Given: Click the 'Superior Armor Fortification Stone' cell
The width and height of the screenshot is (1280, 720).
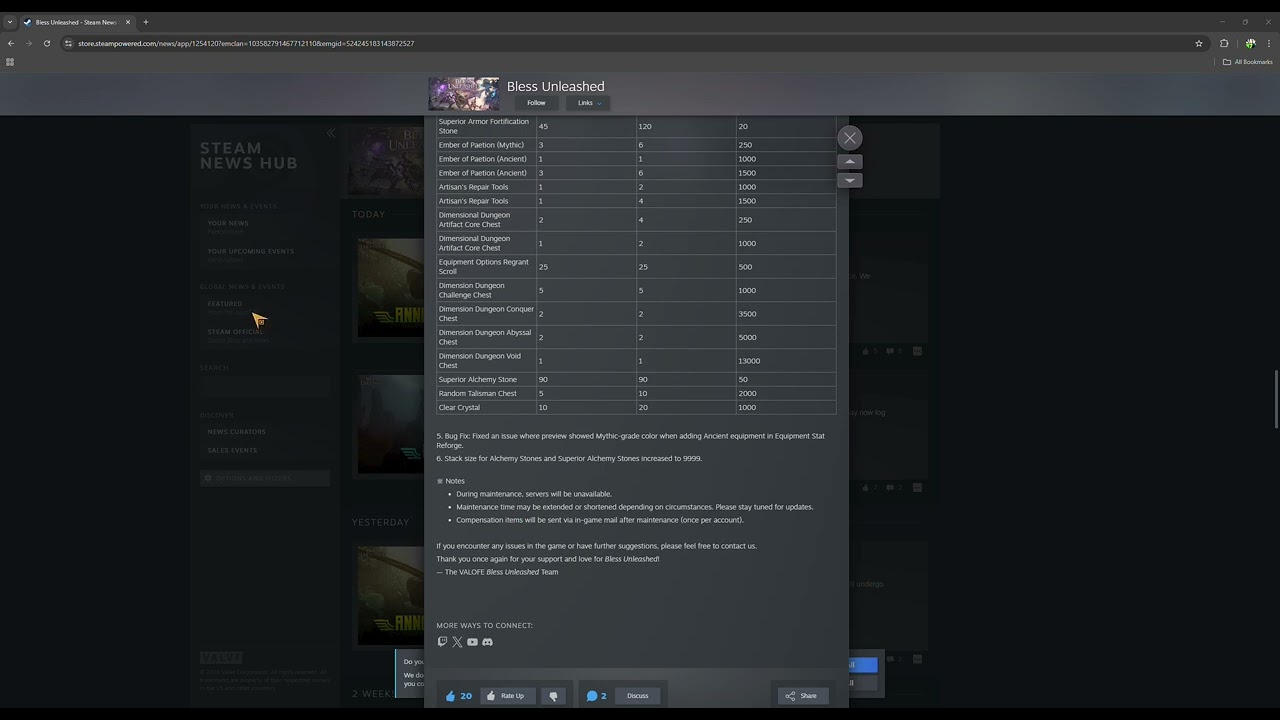Looking at the screenshot, I should tap(486, 126).
